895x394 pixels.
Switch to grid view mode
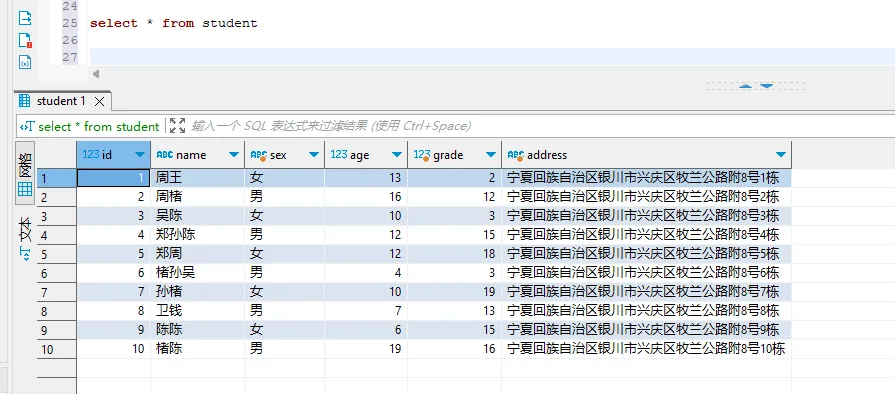(x=25, y=178)
